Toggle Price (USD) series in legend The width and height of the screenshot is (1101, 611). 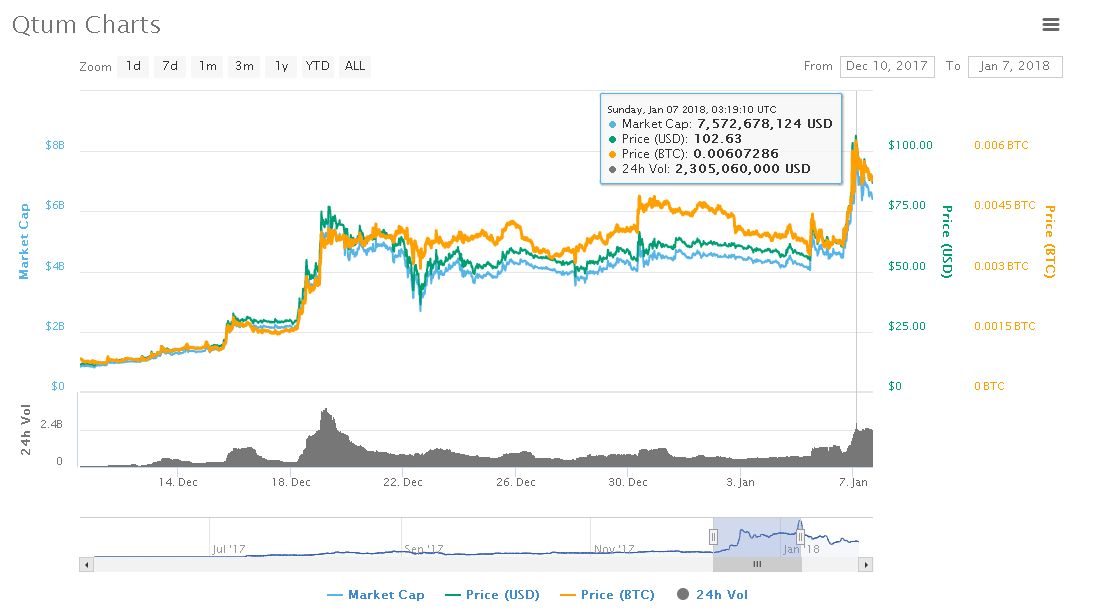(x=492, y=595)
